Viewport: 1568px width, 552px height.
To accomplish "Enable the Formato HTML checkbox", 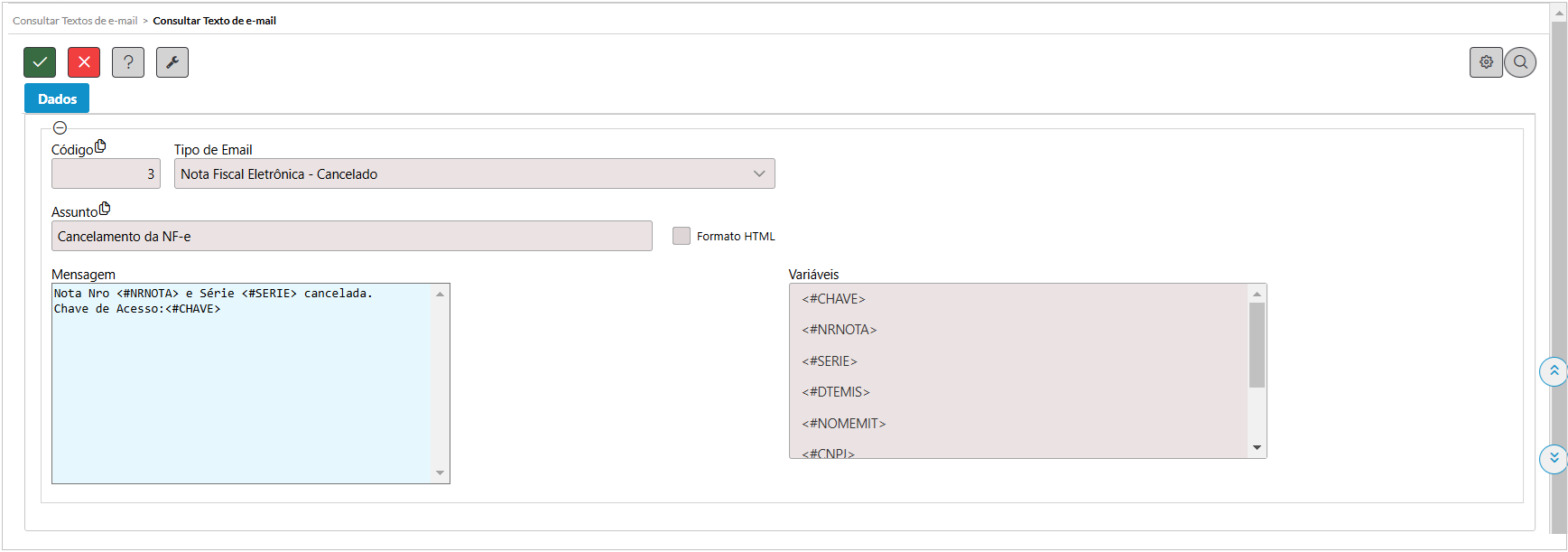I will [x=682, y=236].
